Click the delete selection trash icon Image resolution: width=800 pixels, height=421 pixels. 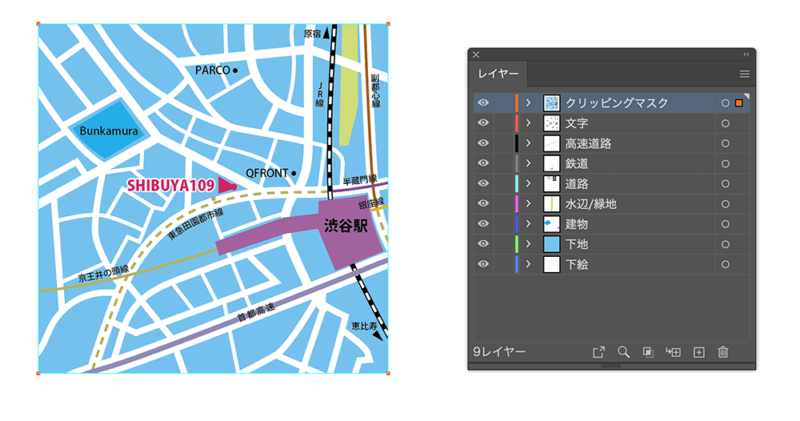click(723, 352)
